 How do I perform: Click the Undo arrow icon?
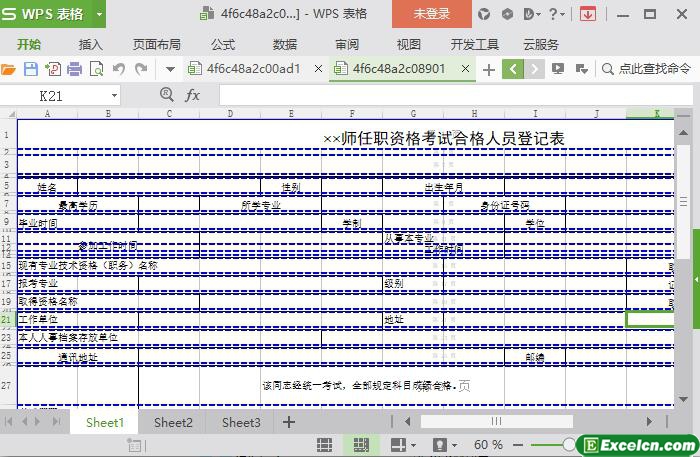[119, 69]
